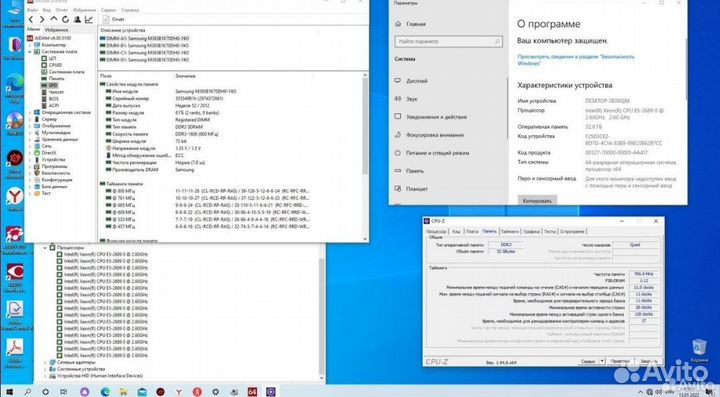The width and height of the screenshot is (720, 397).
Task: Switch to the Процессор tab in CPU-Z
Action: coord(436,232)
